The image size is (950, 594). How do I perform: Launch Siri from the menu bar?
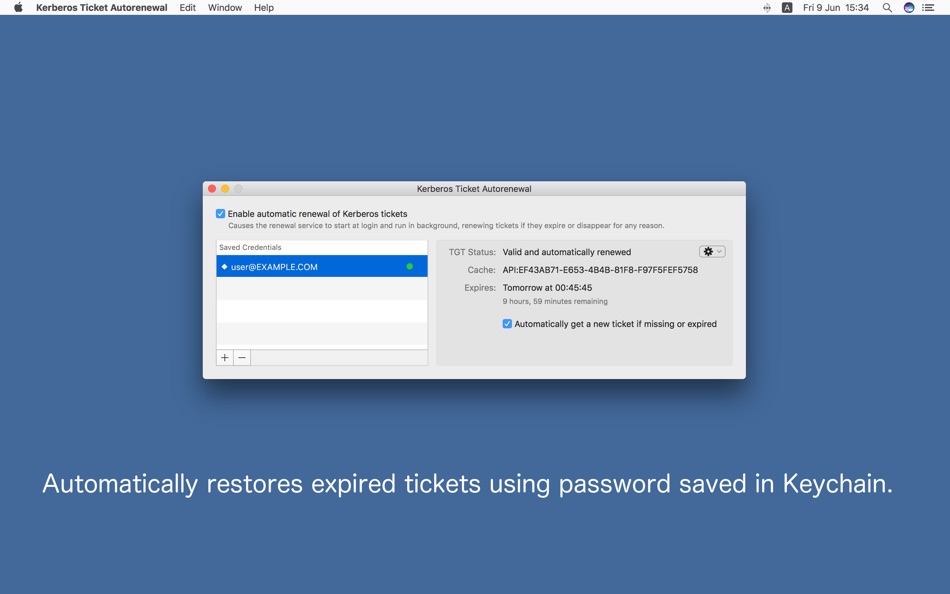point(909,7)
